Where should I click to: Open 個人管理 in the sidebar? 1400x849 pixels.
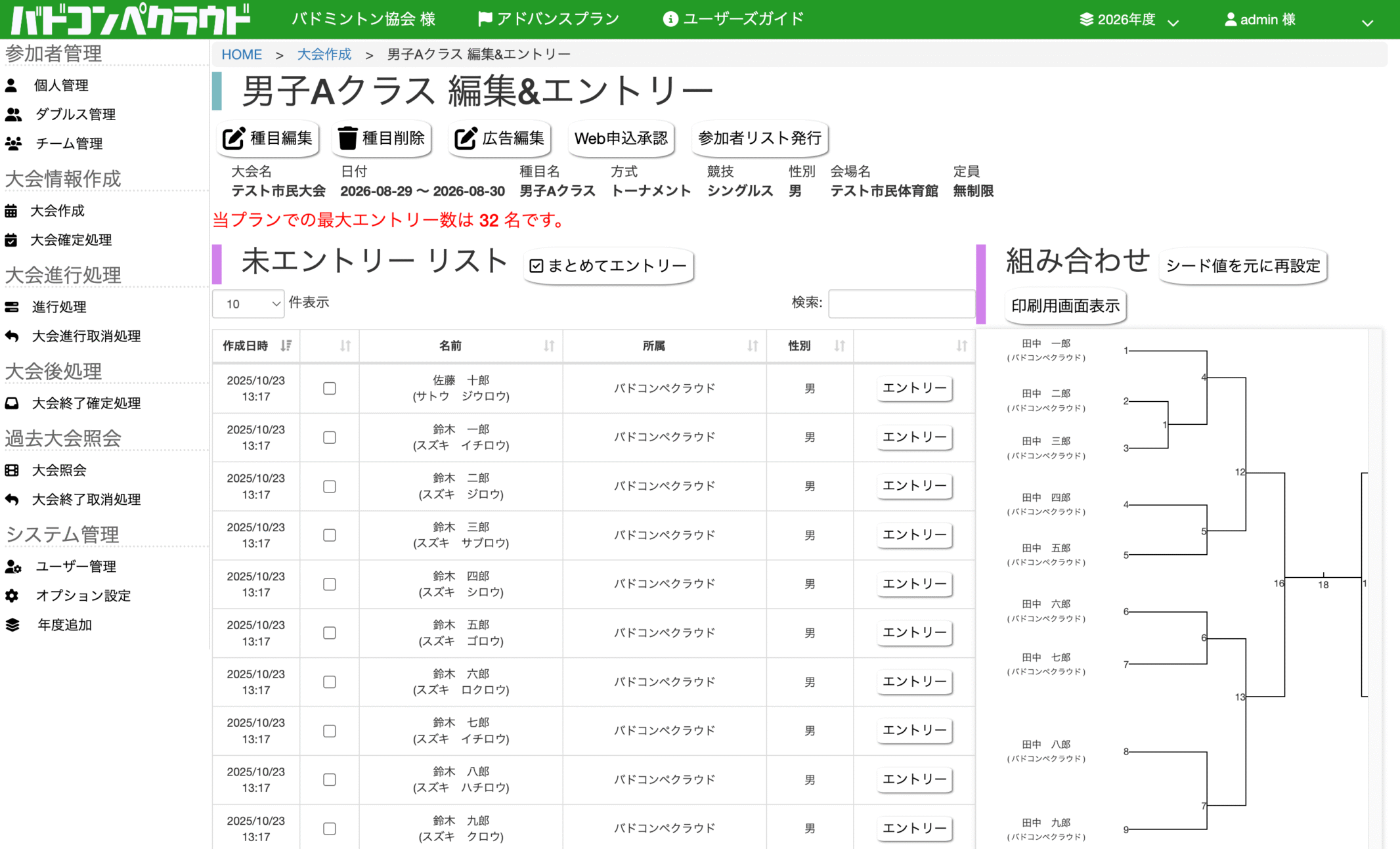click(61, 85)
